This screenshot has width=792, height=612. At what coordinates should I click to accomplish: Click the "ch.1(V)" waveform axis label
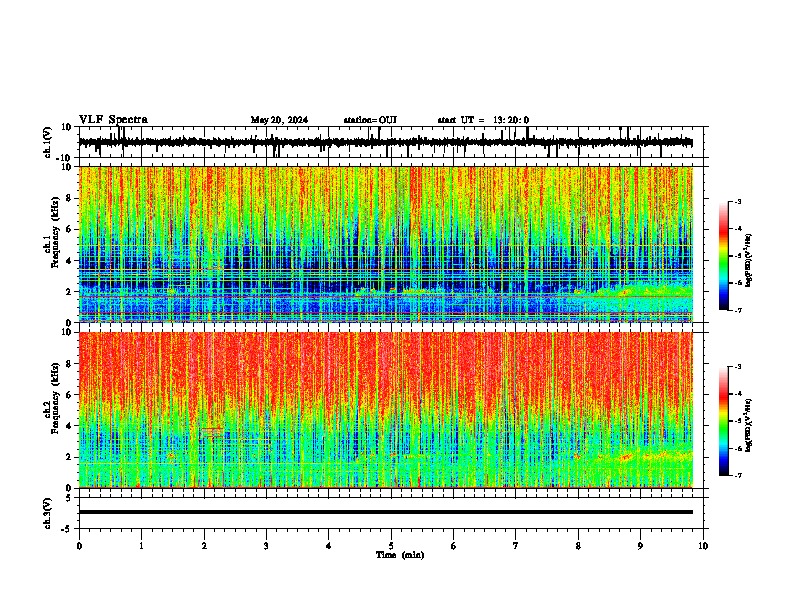point(48,142)
